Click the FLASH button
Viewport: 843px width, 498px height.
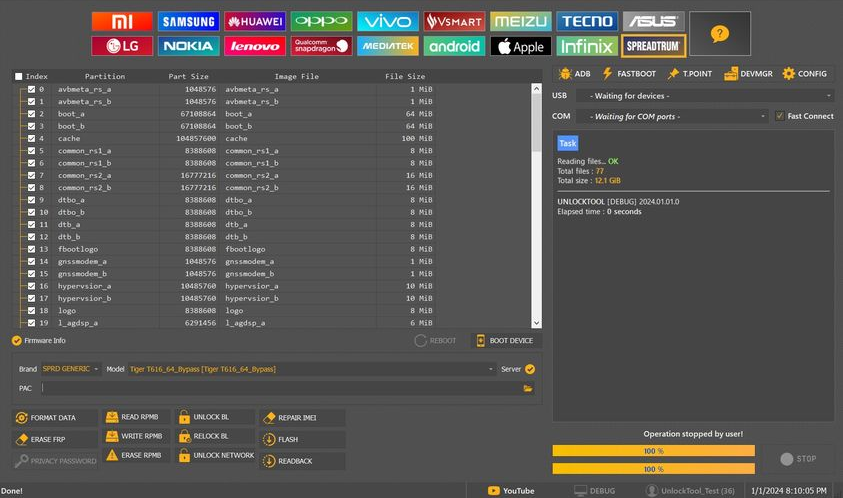[x=303, y=439]
